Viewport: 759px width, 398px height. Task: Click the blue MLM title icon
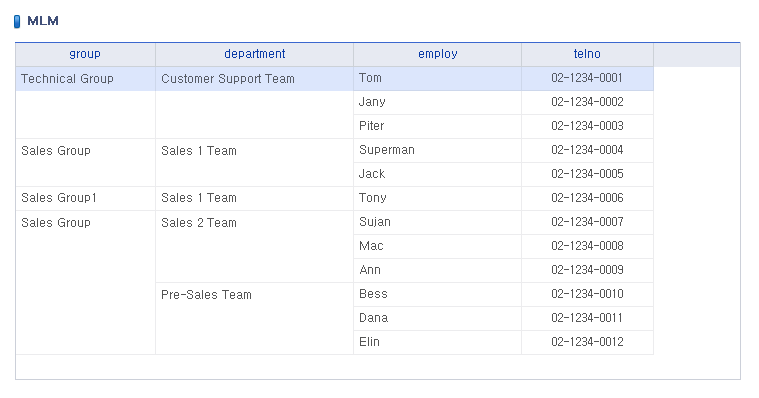pyautogui.click(x=17, y=21)
